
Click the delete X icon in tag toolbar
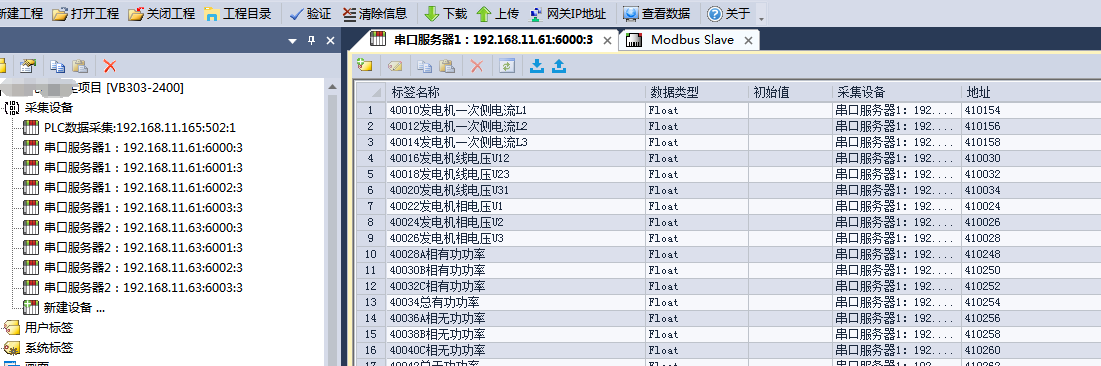(x=477, y=66)
